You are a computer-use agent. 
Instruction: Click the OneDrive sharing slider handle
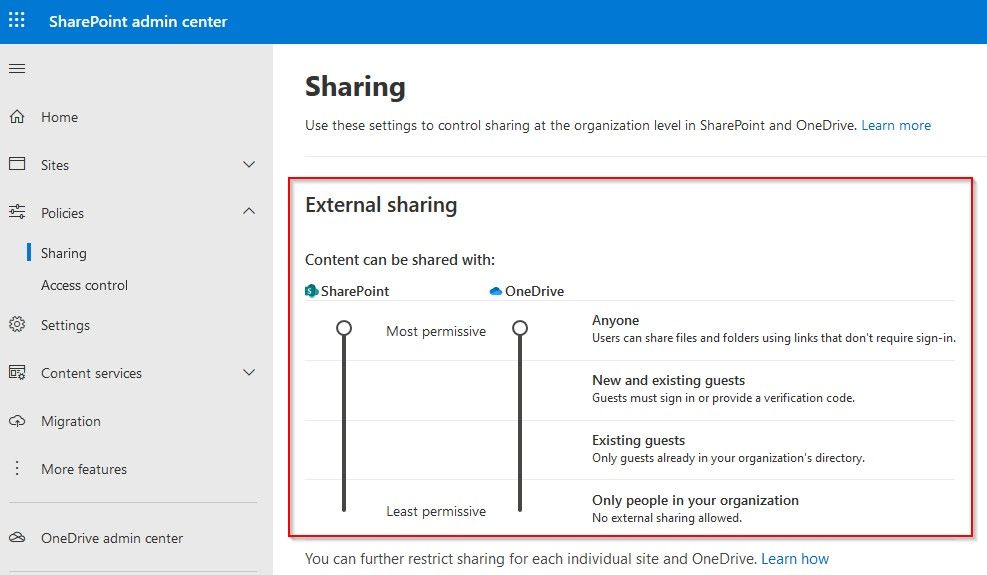[520, 328]
